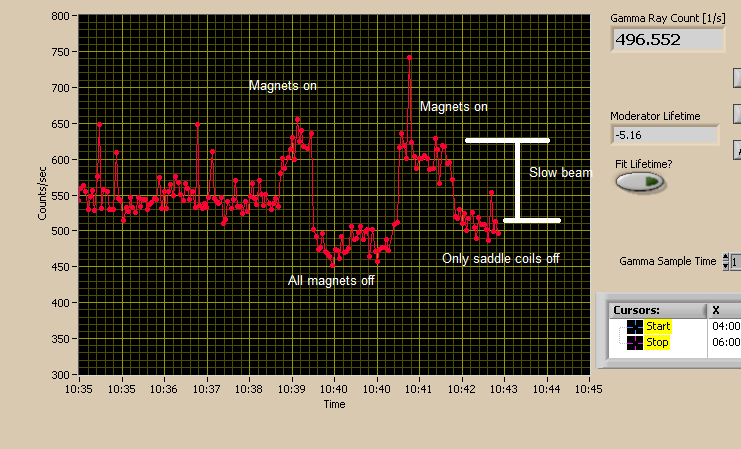741x449 pixels.
Task: Click the Gamma Sample Time value field
Action: 736,262
